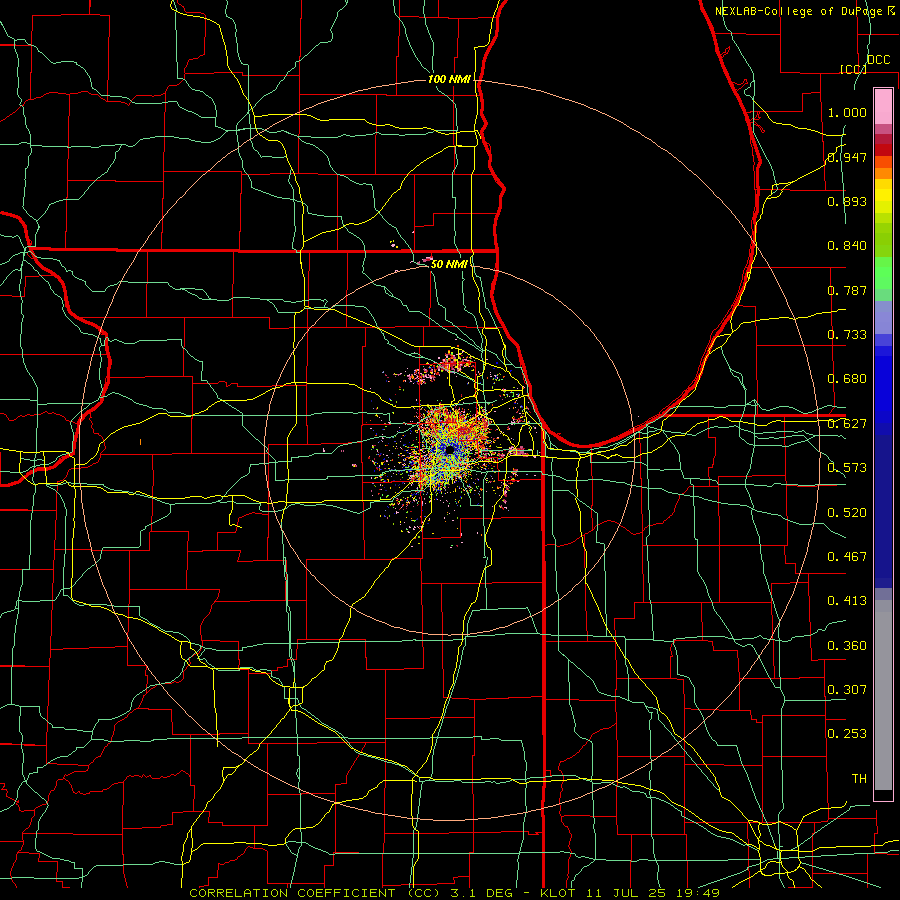Click the 0.787 scale value
900x900 pixels.
click(847, 290)
